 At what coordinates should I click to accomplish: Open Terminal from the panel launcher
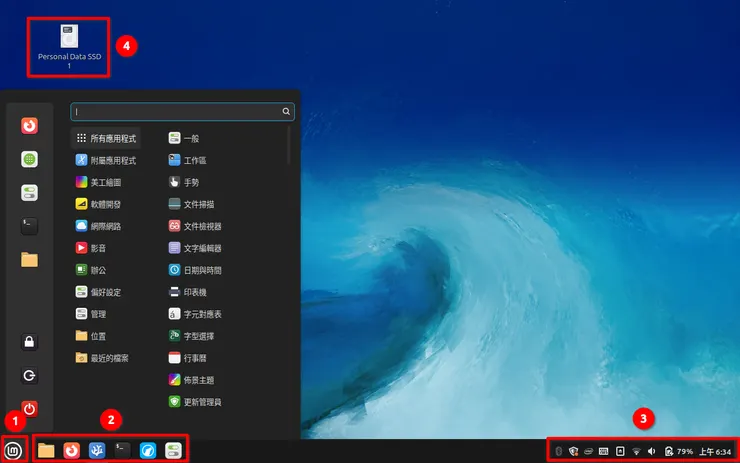[122, 451]
